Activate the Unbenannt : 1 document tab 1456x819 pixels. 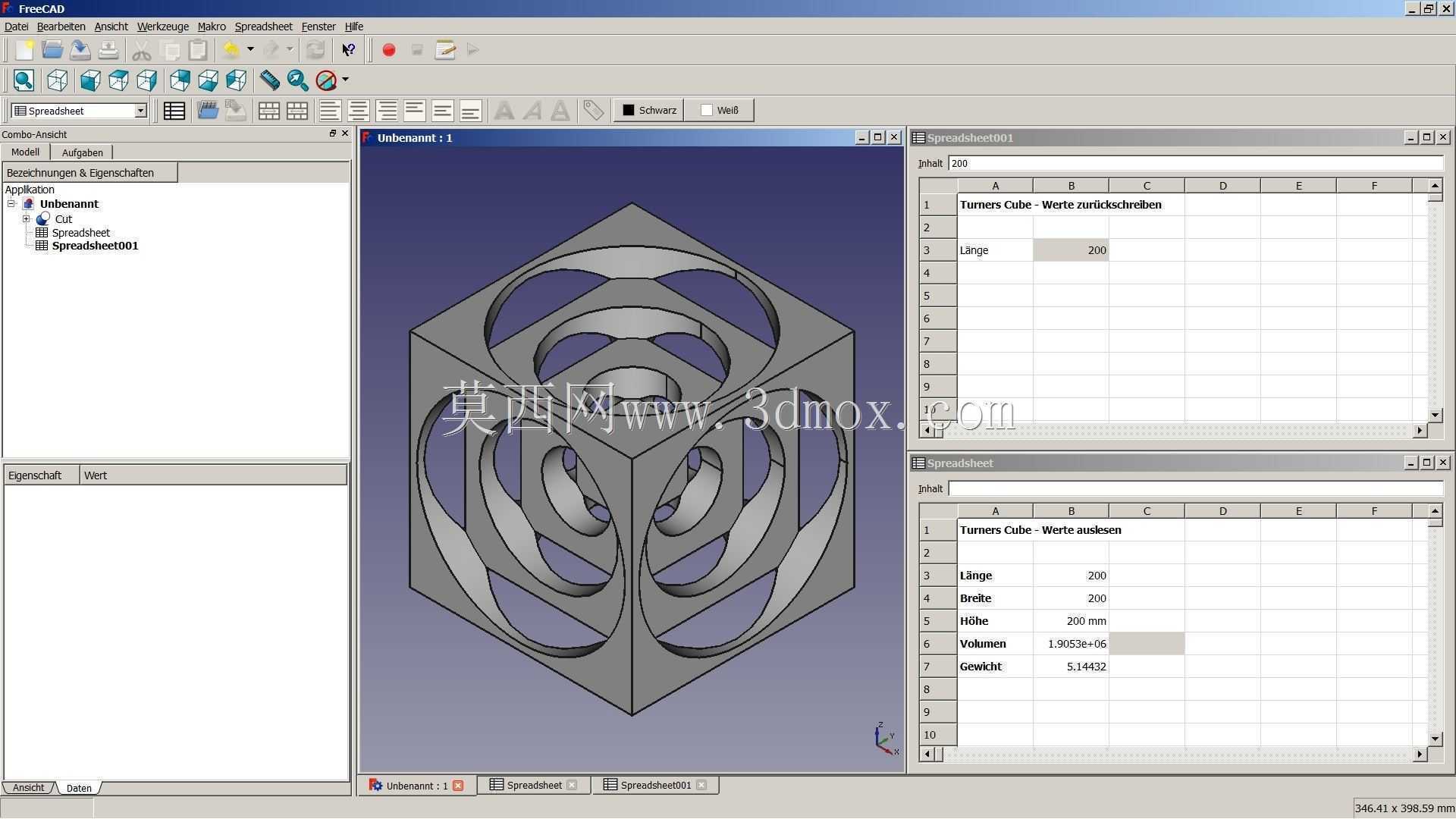tap(416, 786)
